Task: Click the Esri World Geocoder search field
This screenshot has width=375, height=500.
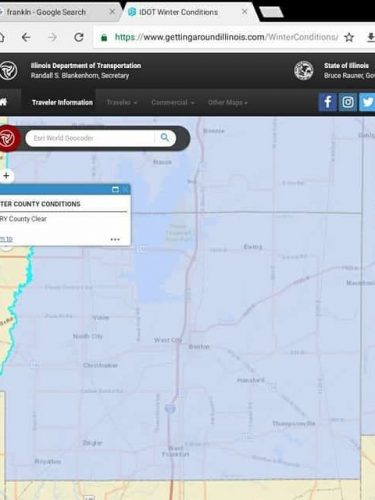Action: pos(90,138)
